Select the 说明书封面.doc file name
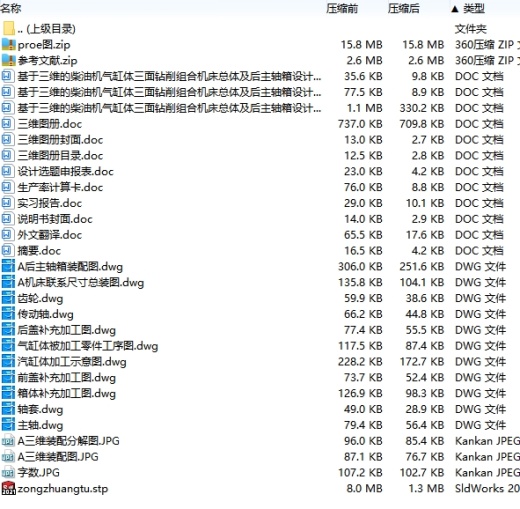Image resolution: width=520 pixels, height=509 pixels. (x=55, y=219)
